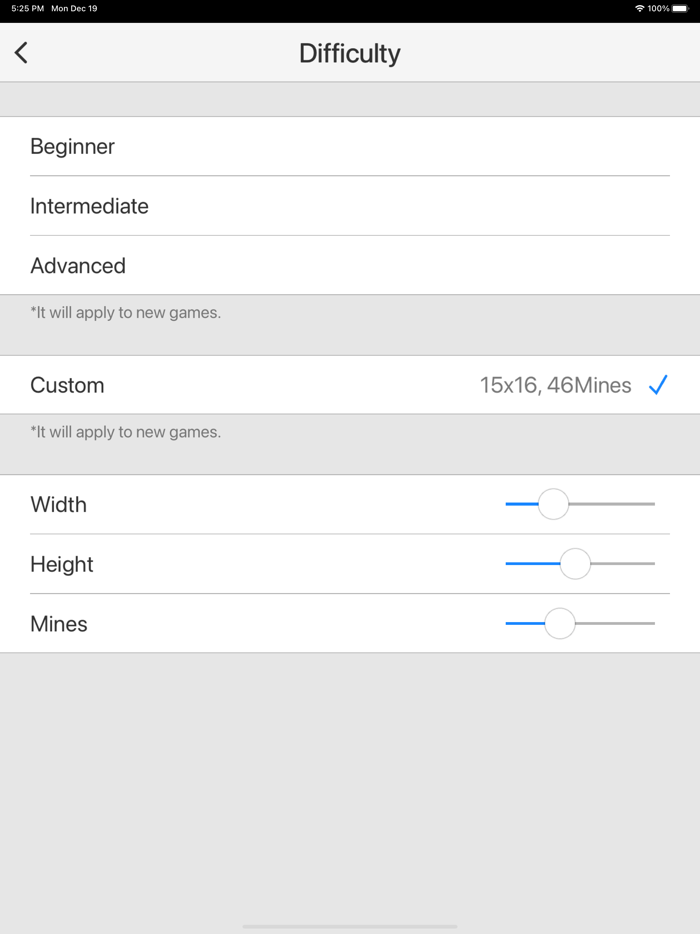Click the Mines slider track's right end

(x=651, y=624)
